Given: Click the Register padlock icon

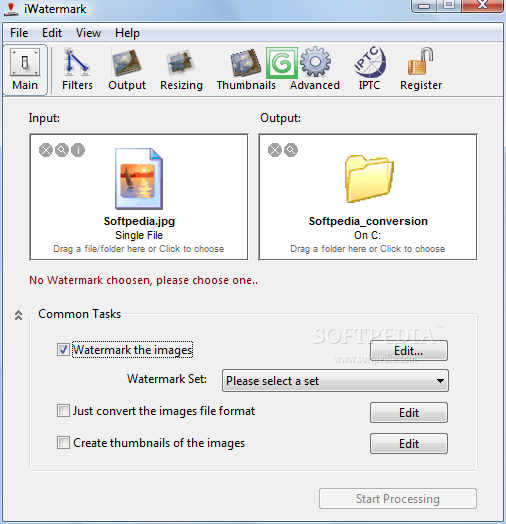Looking at the screenshot, I should [x=421, y=70].
